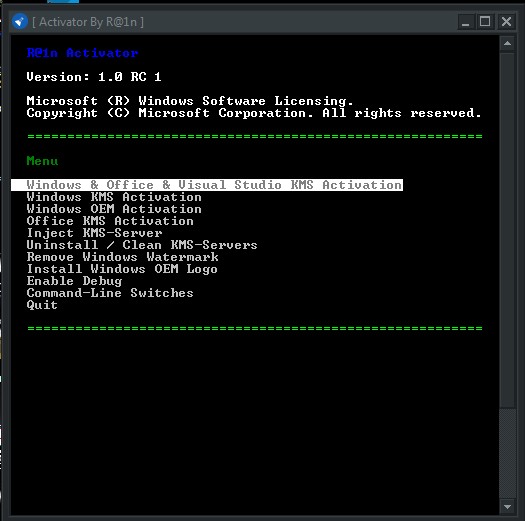The width and height of the screenshot is (525, 521).
Task: Click the Version: 1.0 RC 1 text
Action: pyautogui.click(x=94, y=77)
